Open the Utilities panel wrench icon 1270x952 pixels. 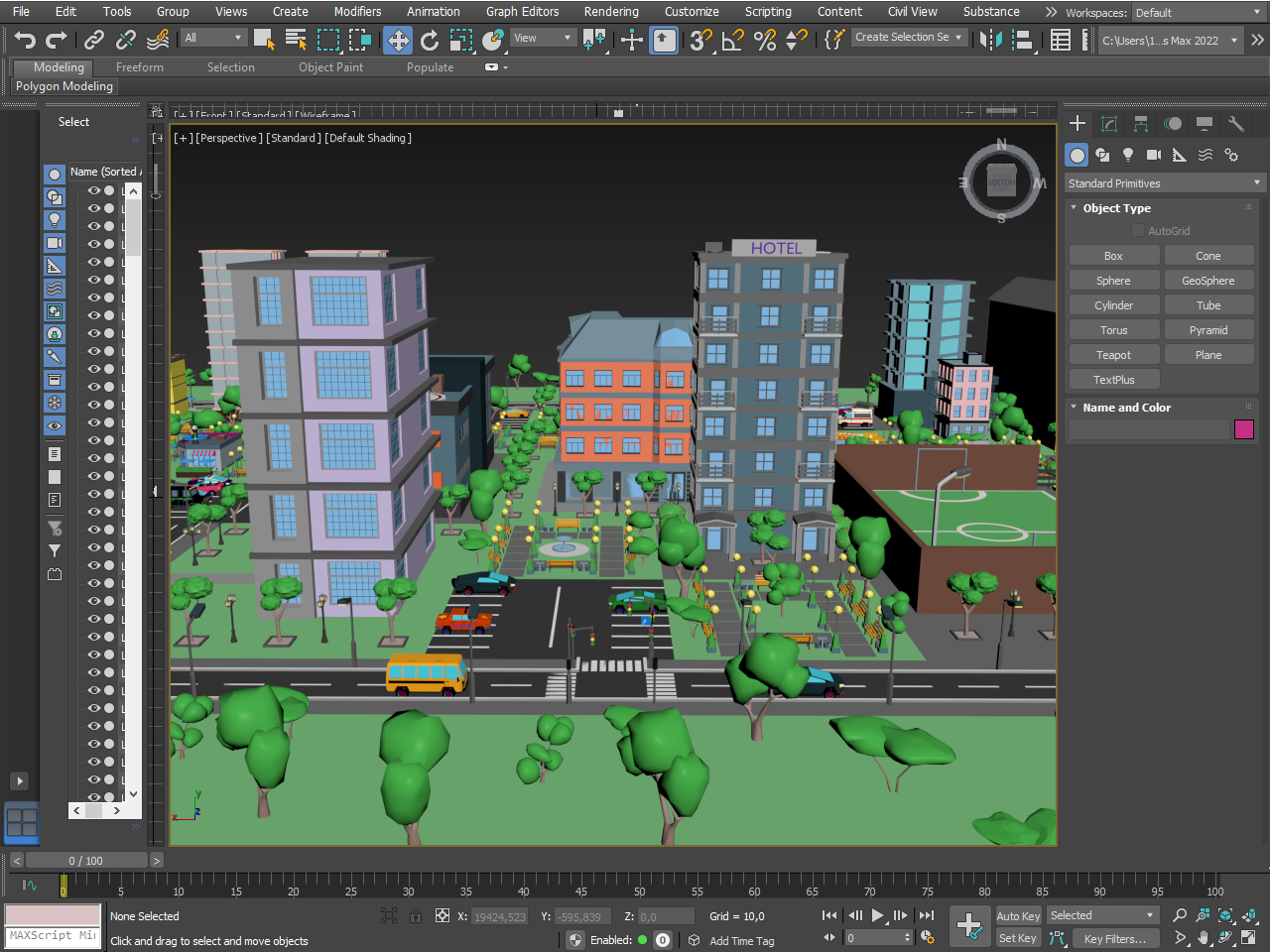[x=1235, y=124]
